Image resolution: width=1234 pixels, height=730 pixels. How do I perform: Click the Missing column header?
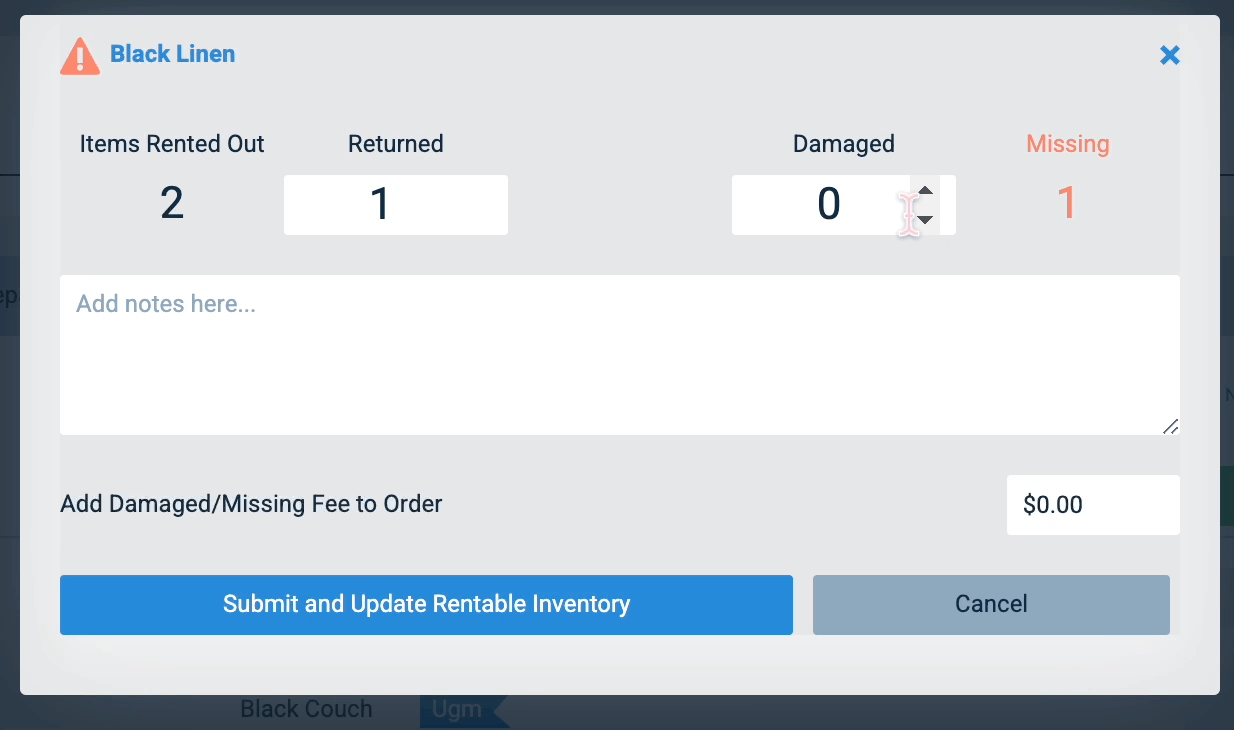1067,144
